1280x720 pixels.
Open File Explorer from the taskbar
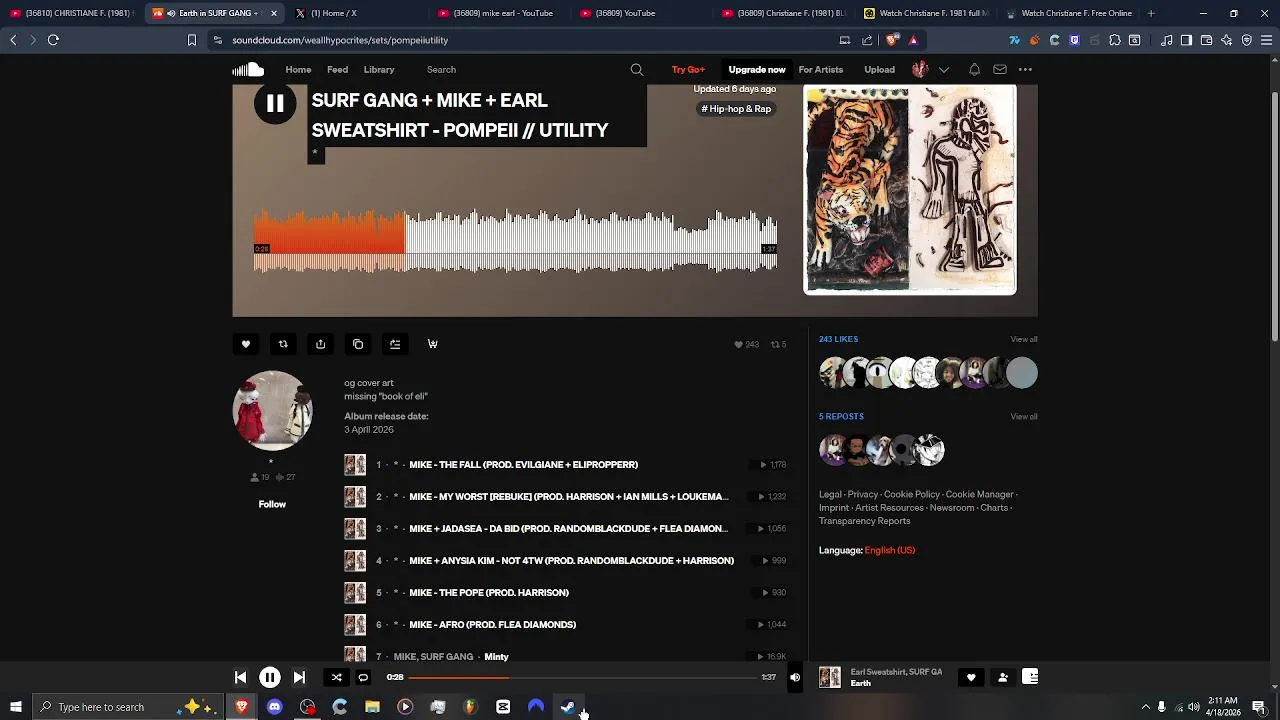click(x=372, y=707)
